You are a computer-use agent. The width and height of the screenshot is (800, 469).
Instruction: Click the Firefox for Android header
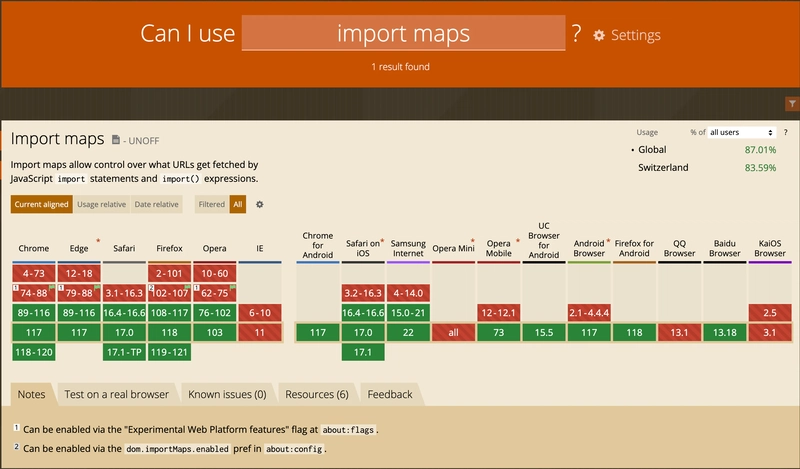pos(634,249)
